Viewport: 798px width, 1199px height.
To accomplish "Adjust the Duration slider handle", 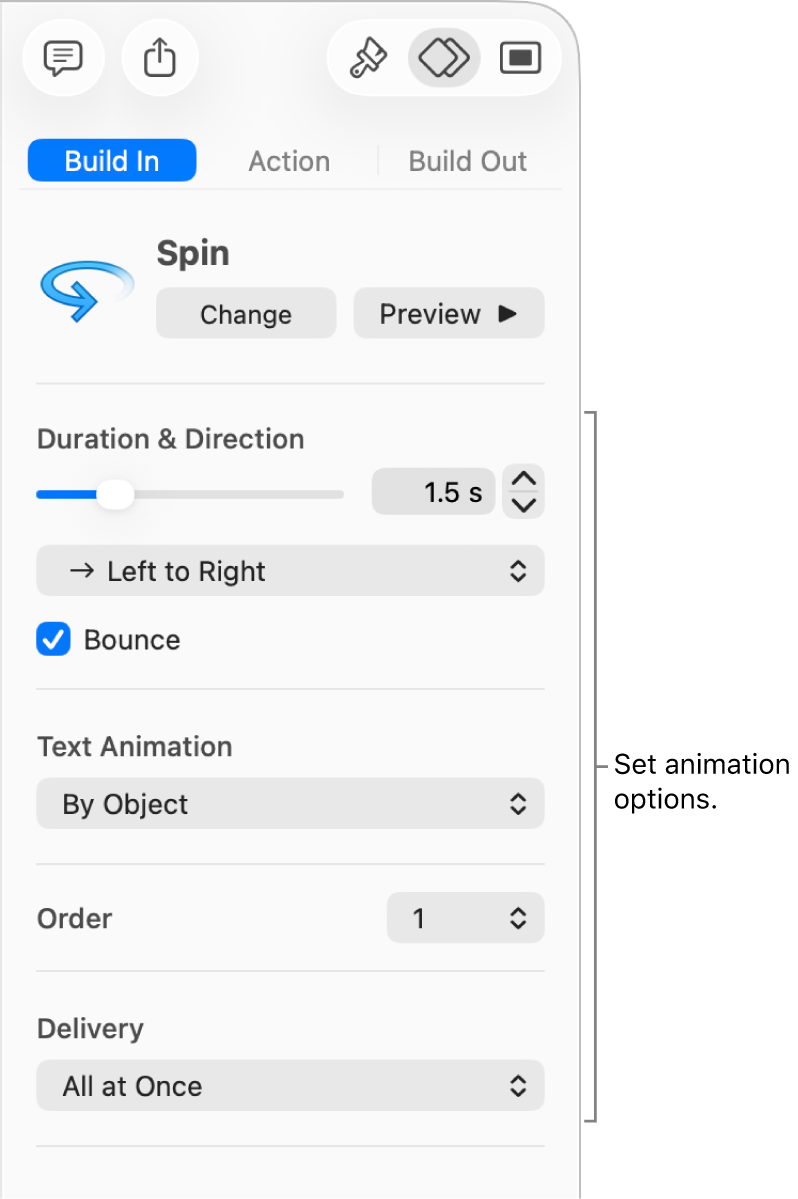I will point(116,493).
